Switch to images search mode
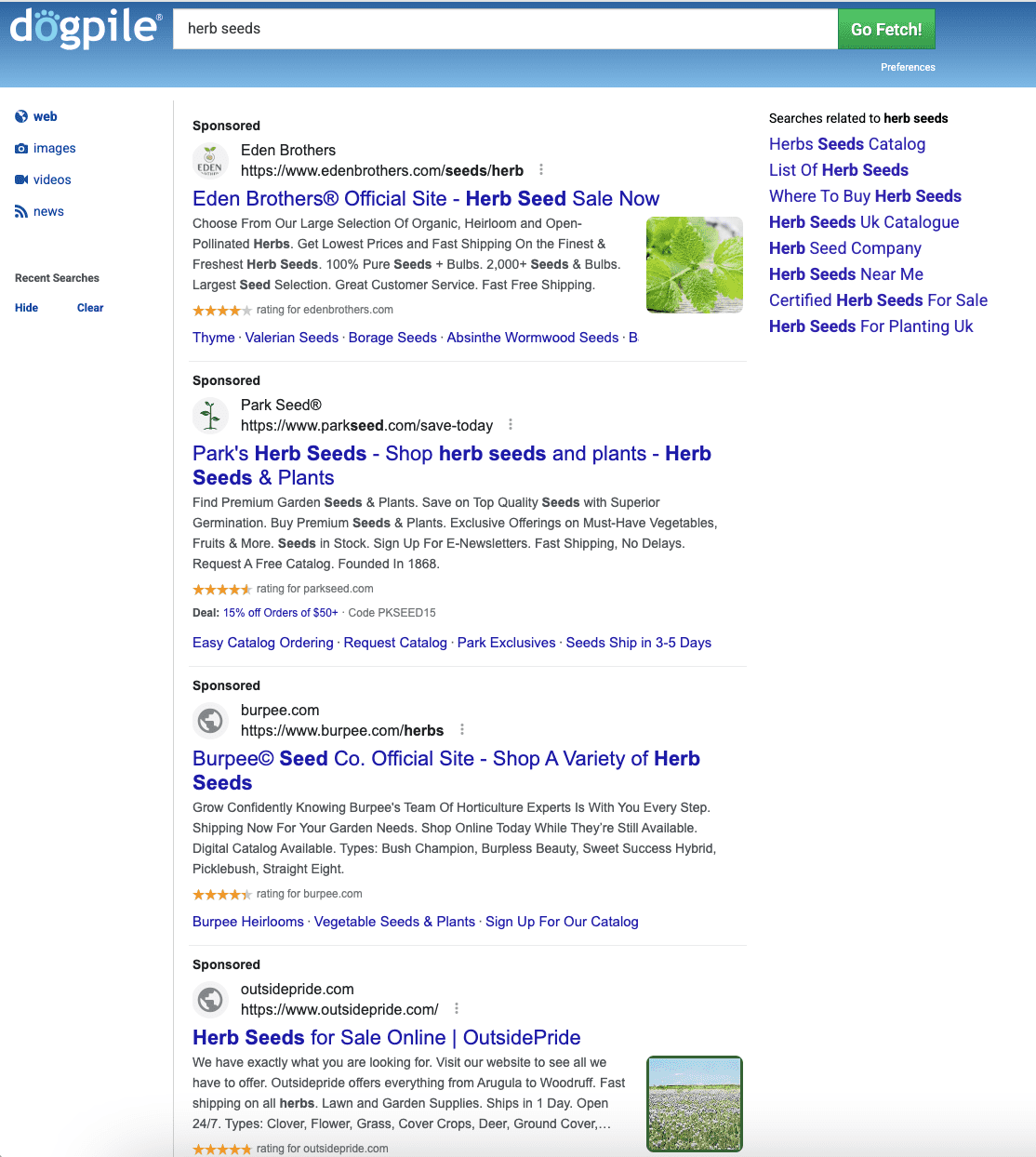 (55, 148)
